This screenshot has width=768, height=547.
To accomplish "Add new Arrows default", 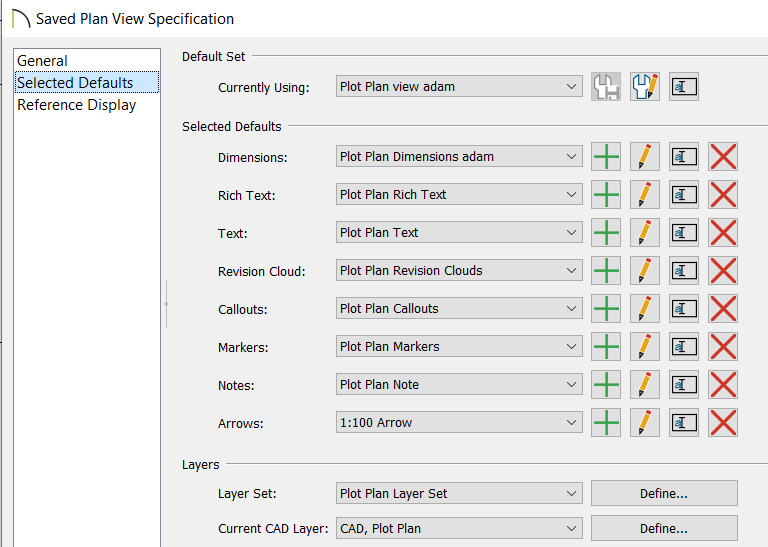I will (606, 423).
